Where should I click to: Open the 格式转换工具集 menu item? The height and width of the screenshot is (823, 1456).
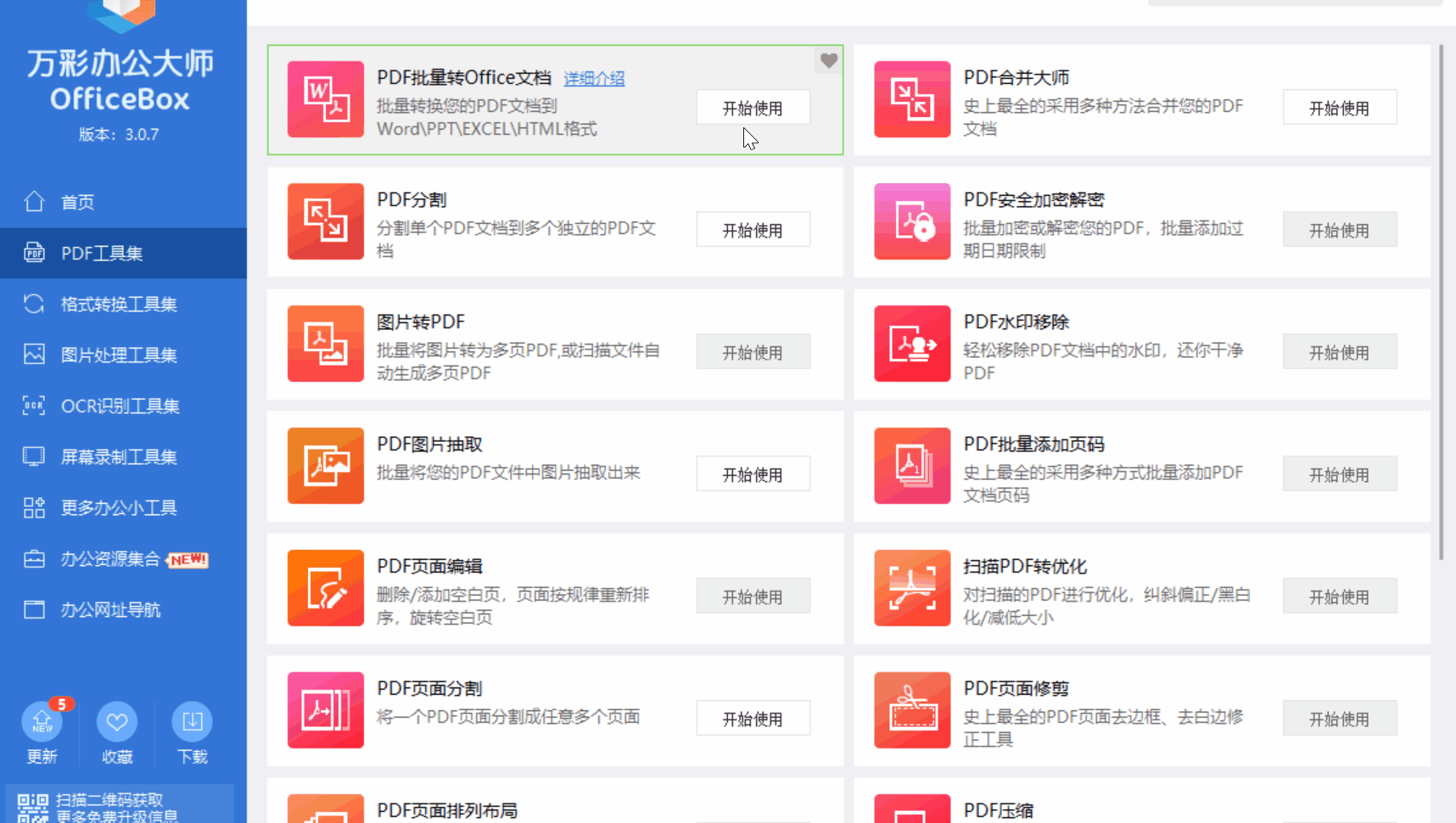pos(123,304)
